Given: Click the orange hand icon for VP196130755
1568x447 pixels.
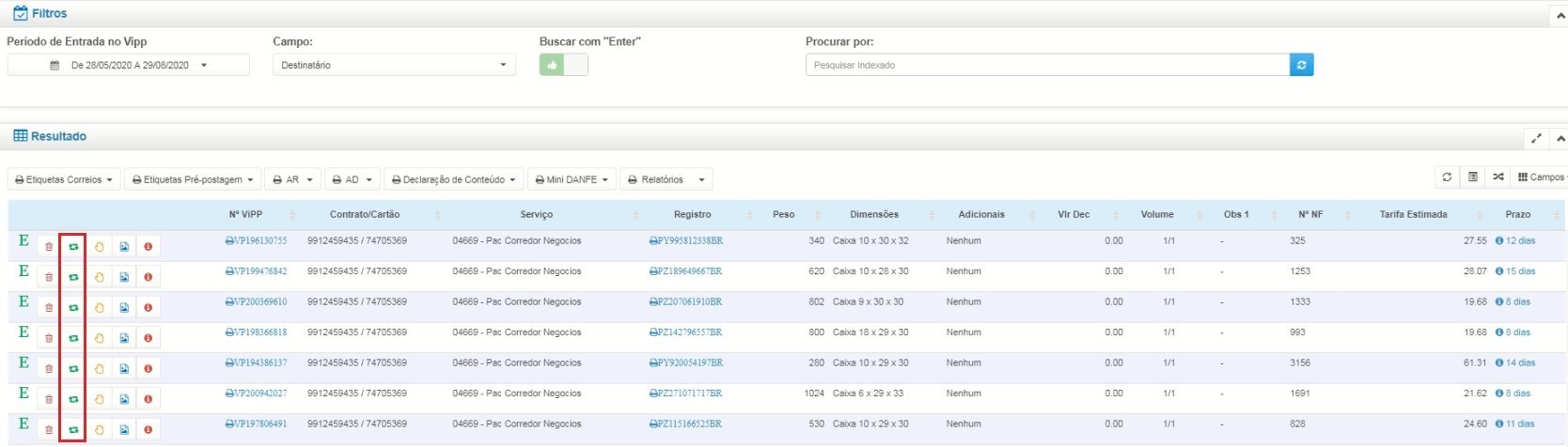Looking at the screenshot, I should click(x=99, y=247).
